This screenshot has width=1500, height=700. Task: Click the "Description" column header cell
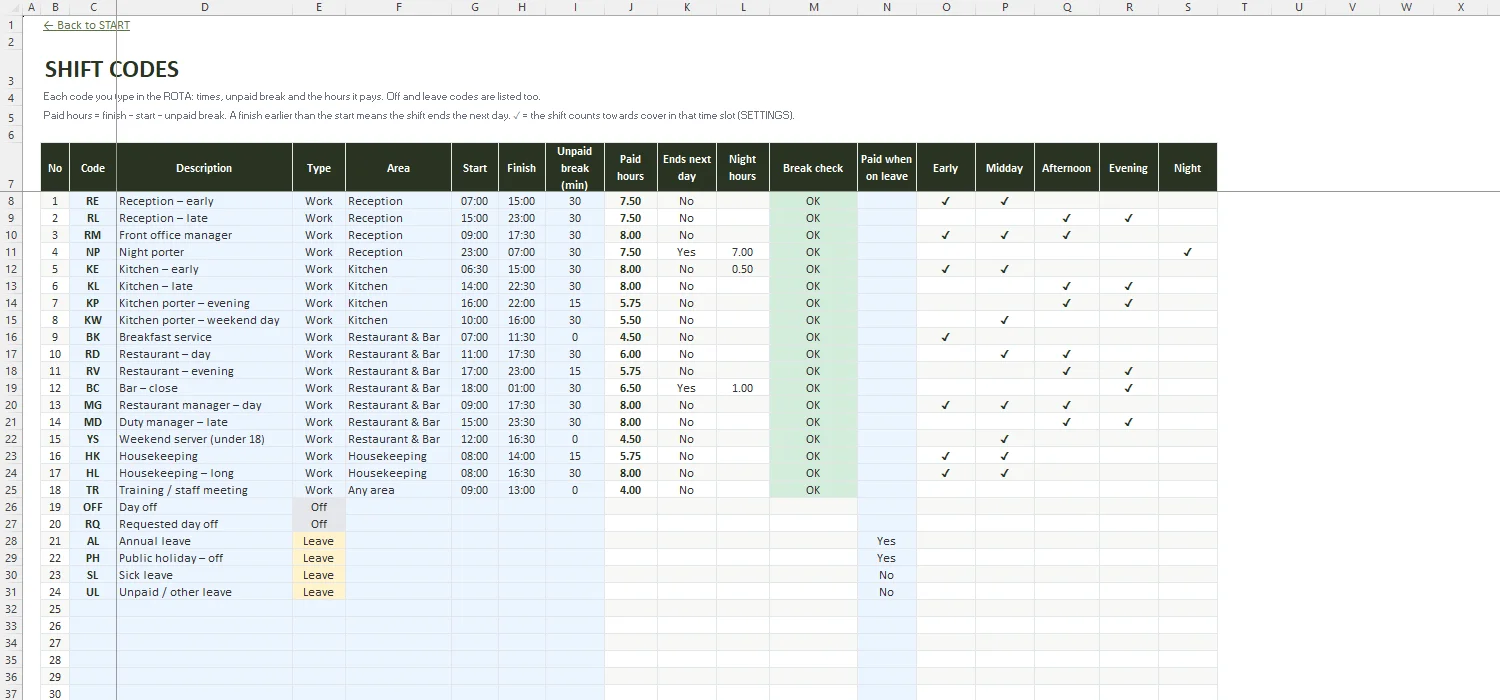pos(204,167)
